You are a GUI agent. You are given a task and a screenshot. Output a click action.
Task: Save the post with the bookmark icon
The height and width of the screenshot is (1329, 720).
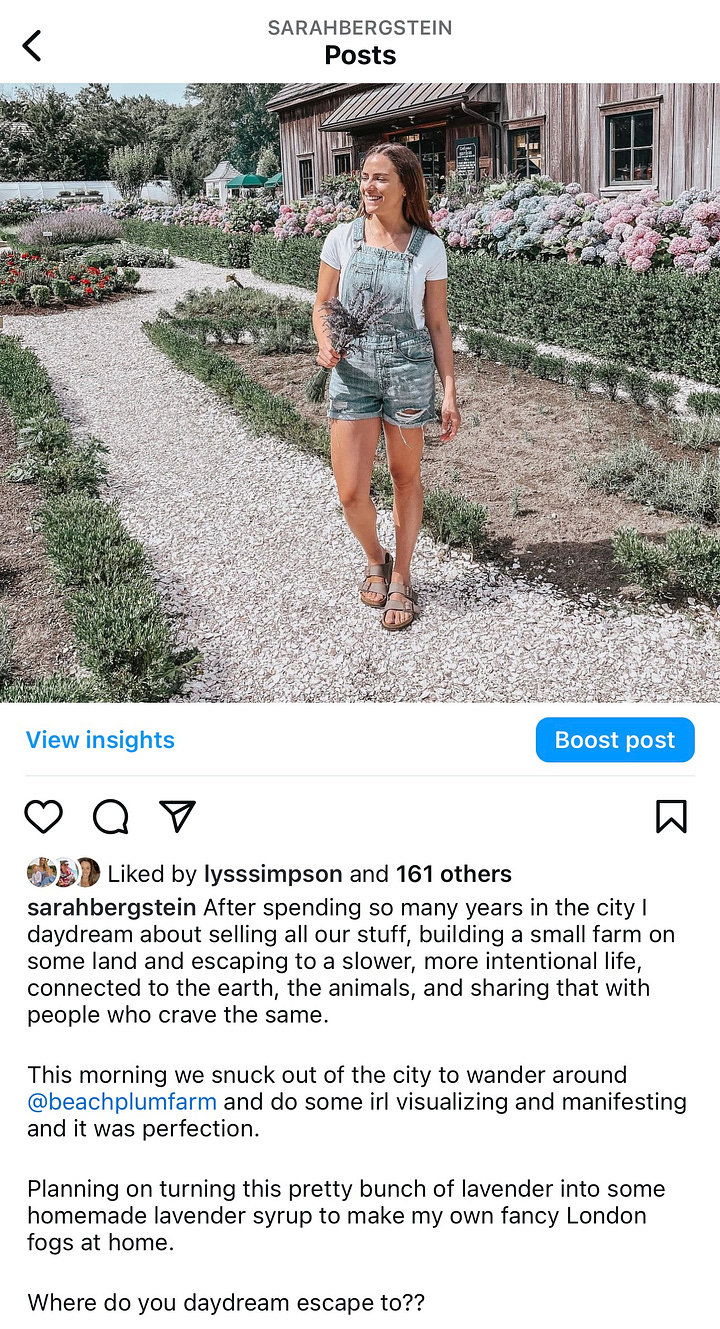pyautogui.click(x=671, y=817)
